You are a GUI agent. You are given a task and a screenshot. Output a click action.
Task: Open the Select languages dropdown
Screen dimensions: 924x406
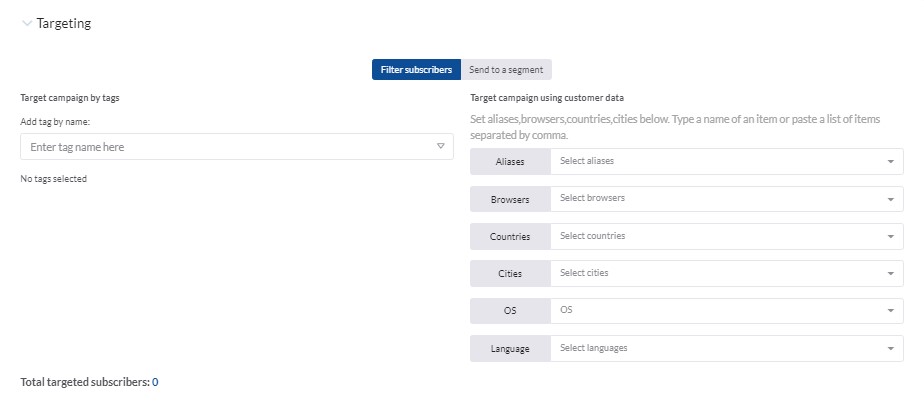(x=727, y=348)
